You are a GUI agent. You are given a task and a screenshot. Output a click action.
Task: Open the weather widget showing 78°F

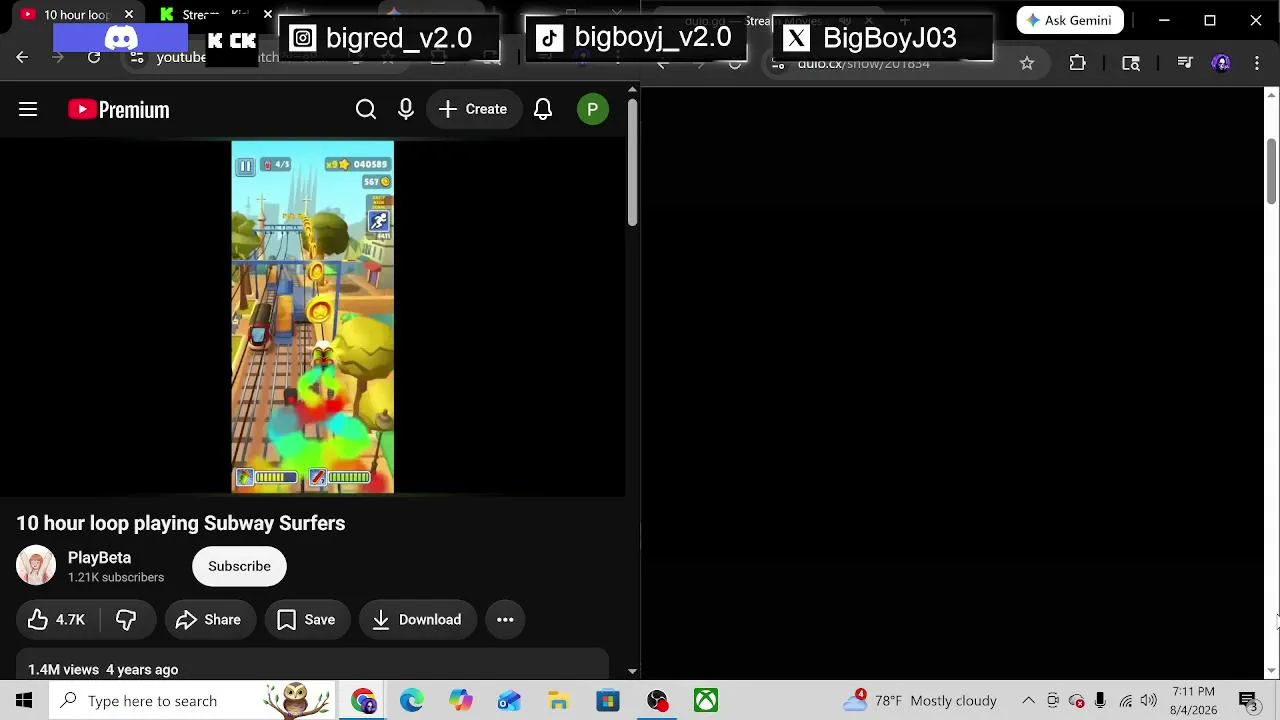(x=920, y=701)
